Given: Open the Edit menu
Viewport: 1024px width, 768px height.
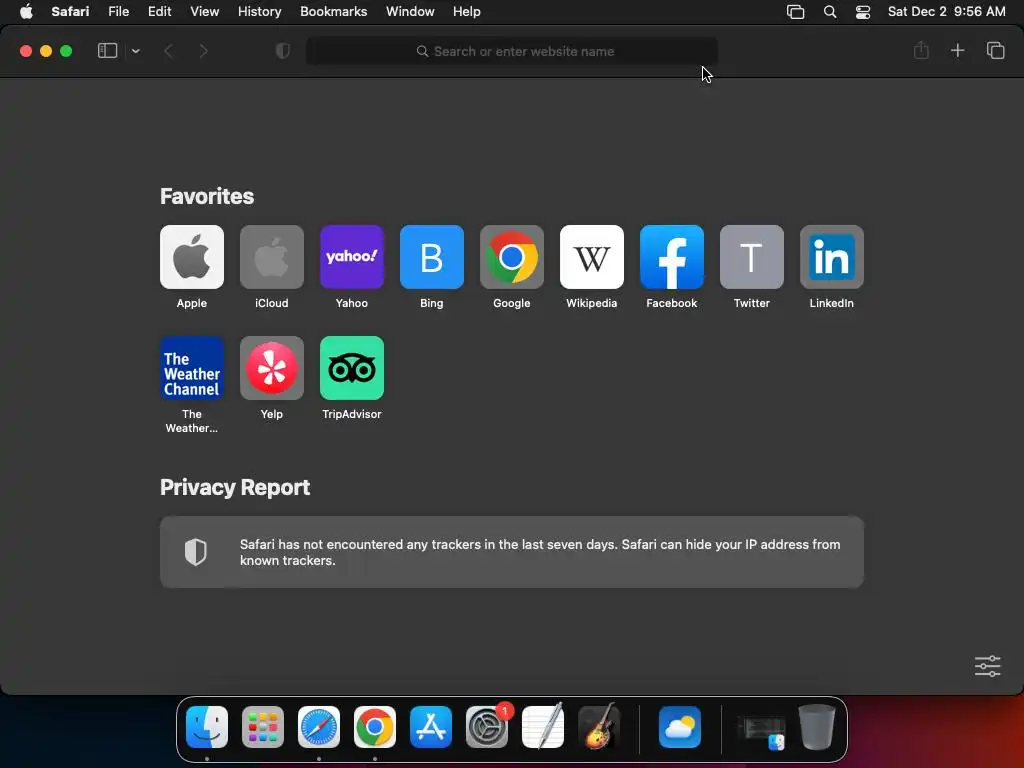Looking at the screenshot, I should coord(159,12).
